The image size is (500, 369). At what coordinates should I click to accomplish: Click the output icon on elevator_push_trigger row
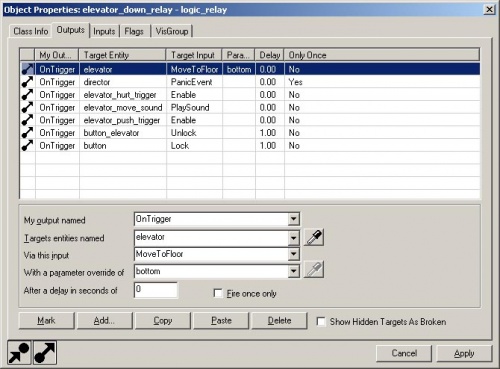(27, 120)
